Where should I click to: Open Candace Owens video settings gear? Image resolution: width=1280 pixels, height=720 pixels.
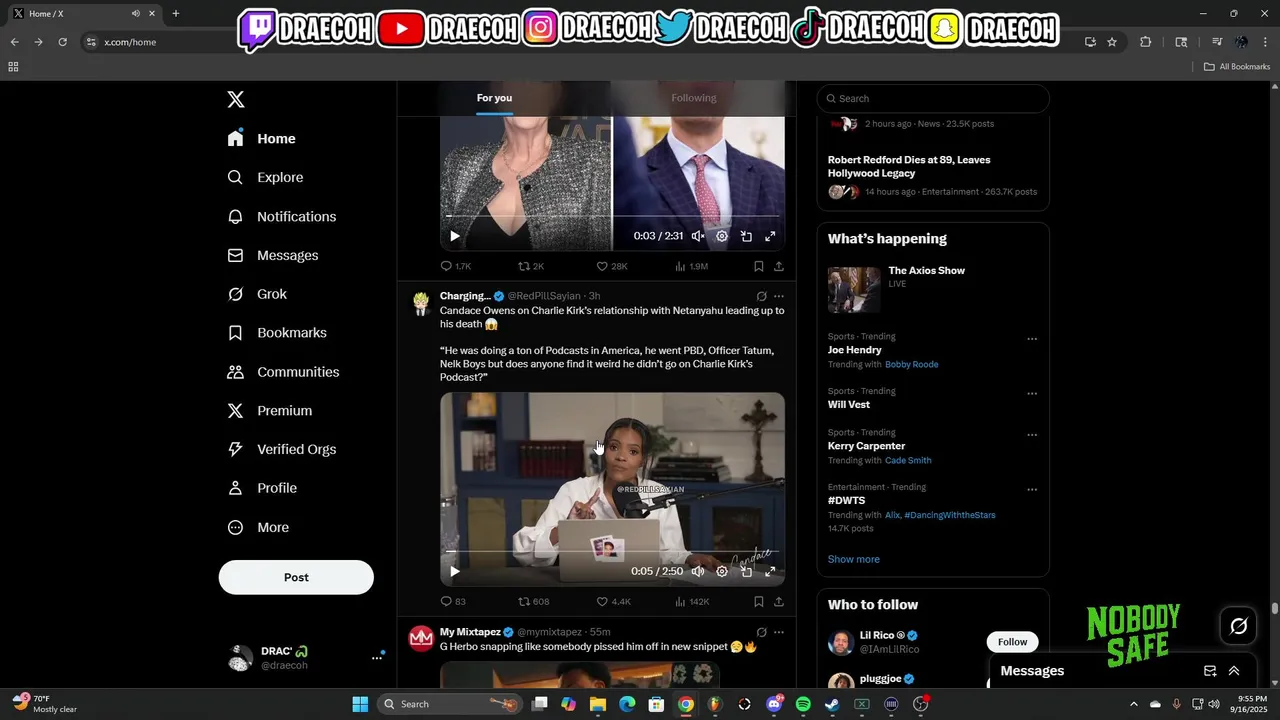coord(722,571)
